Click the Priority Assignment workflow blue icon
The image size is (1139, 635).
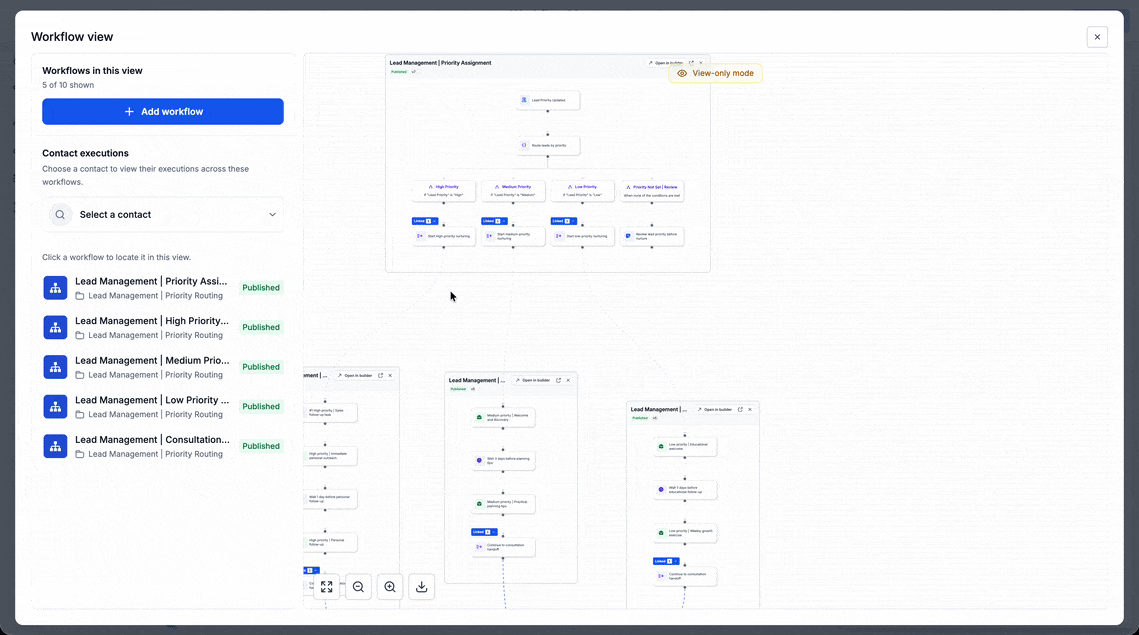55,288
